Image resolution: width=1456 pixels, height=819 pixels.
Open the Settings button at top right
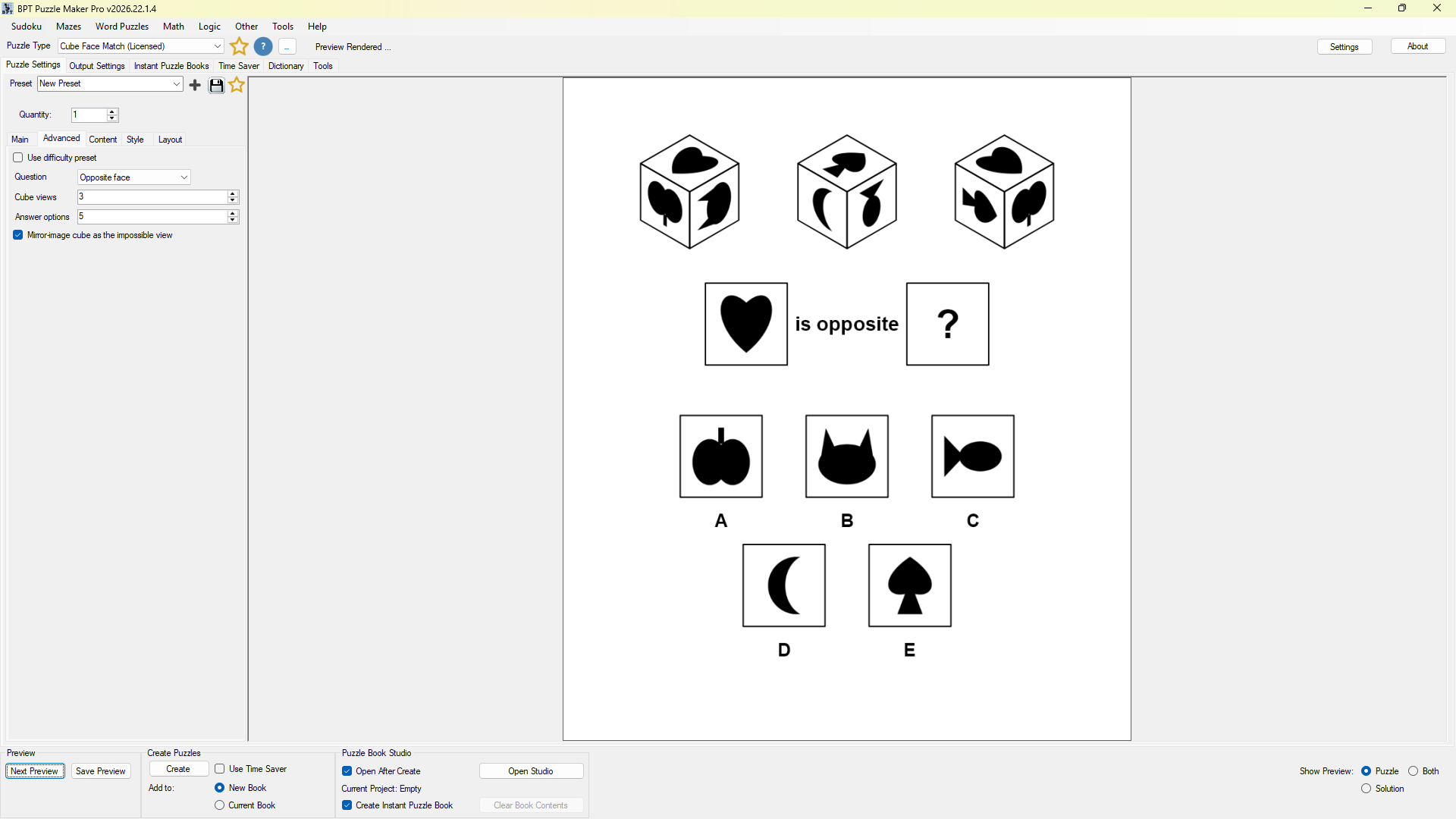pos(1345,47)
